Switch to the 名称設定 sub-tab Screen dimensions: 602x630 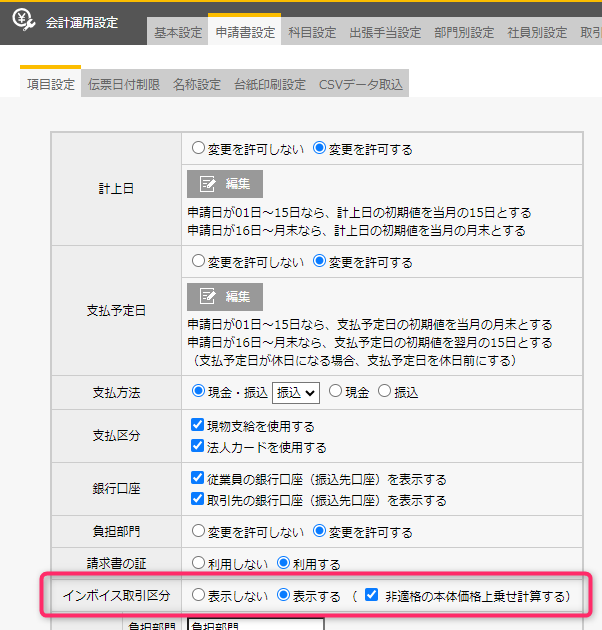click(196, 84)
